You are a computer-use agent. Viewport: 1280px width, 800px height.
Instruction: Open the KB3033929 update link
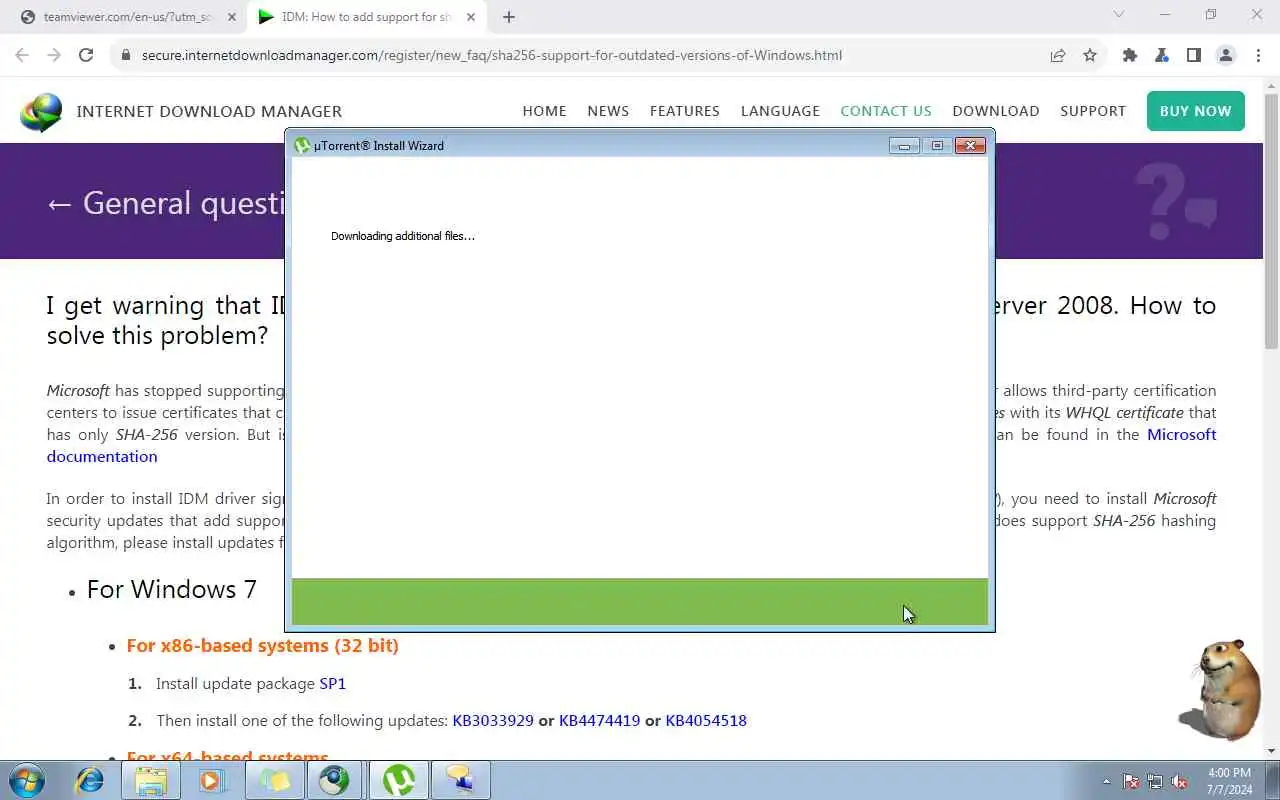click(493, 720)
